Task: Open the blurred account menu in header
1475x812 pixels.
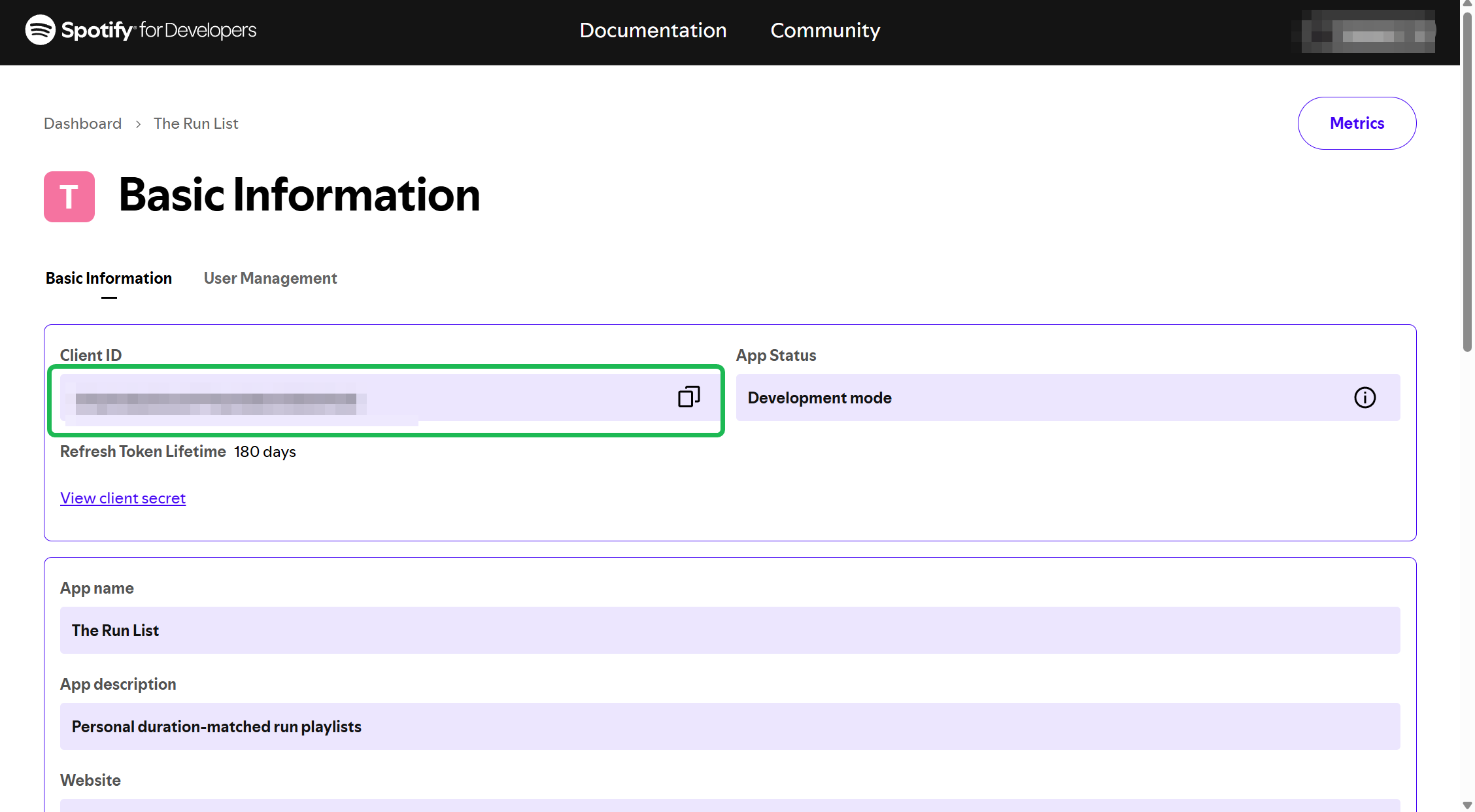Action: [1364, 31]
